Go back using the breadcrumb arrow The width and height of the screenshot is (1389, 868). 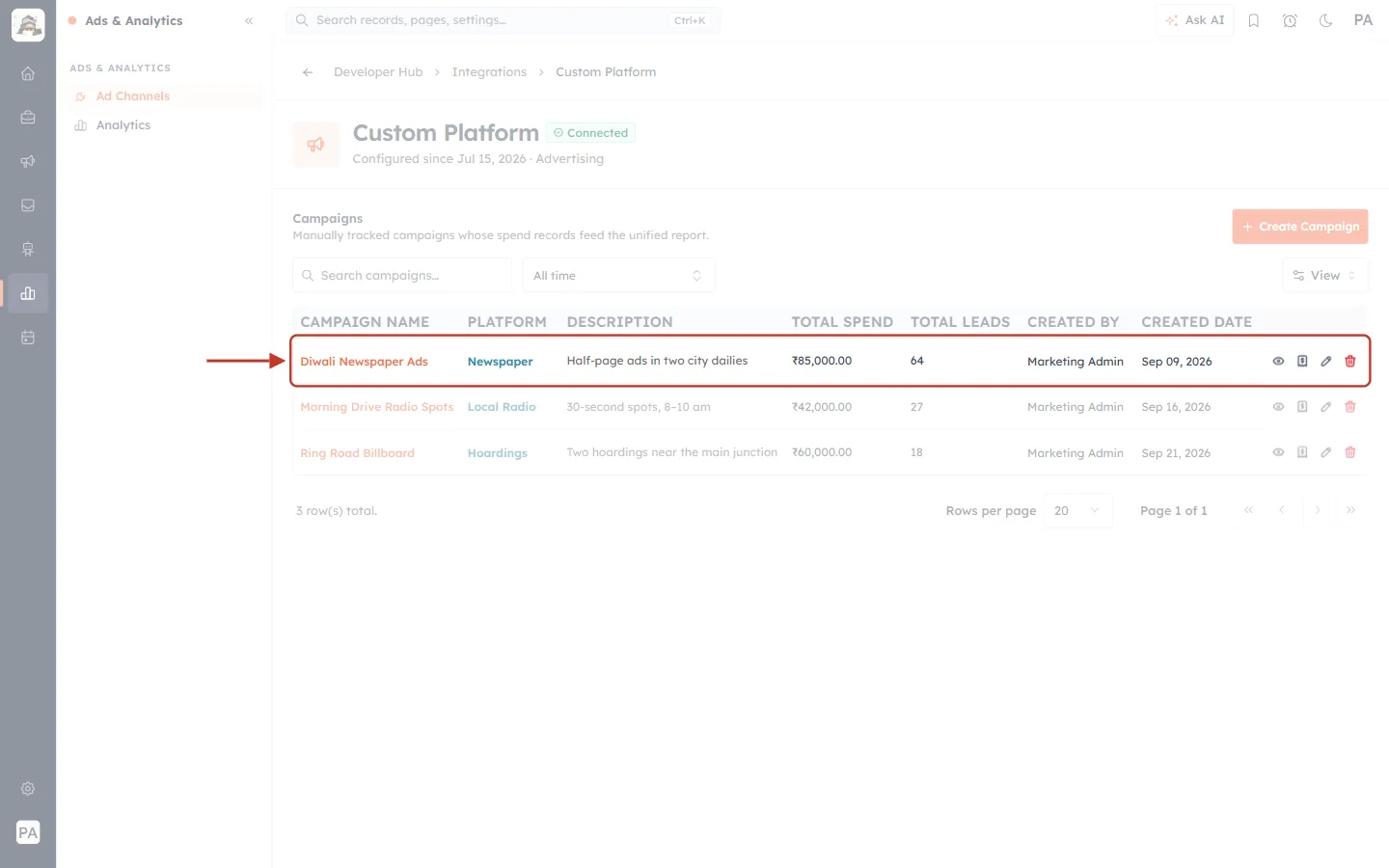click(x=308, y=72)
